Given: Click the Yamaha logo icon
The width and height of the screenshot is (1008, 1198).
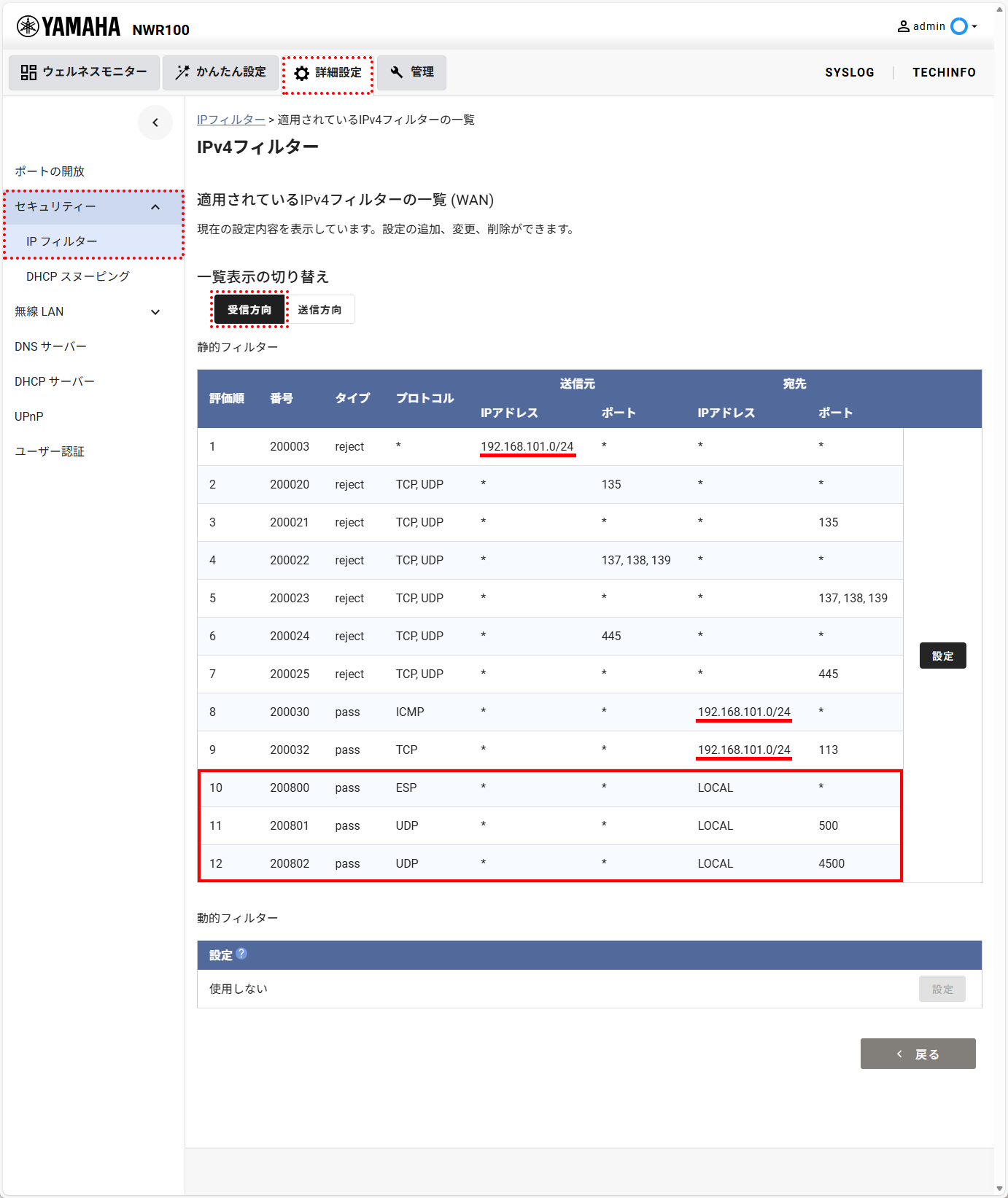Looking at the screenshot, I should click(28, 27).
